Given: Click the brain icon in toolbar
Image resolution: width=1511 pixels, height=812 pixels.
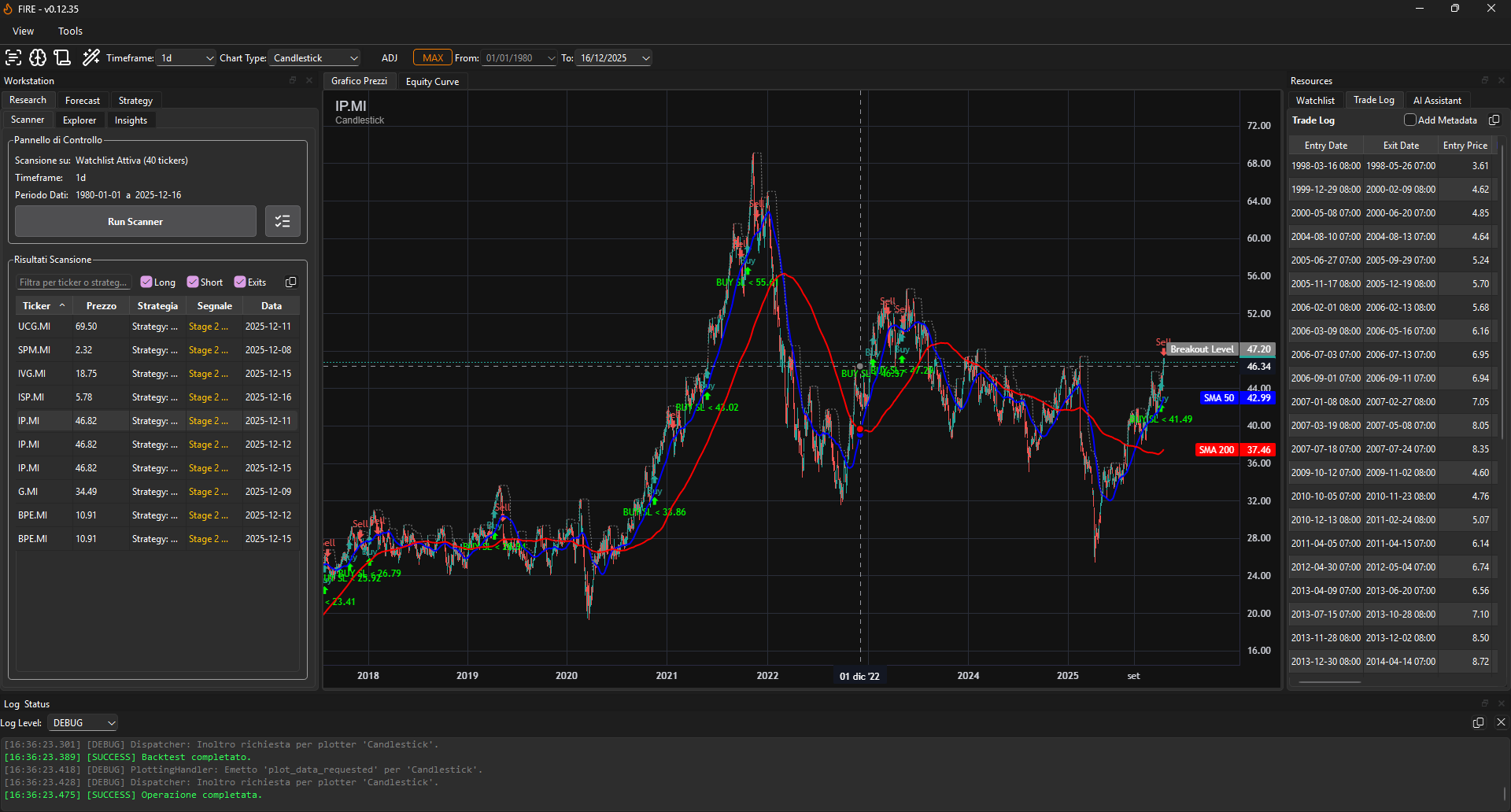Looking at the screenshot, I should [x=38, y=57].
